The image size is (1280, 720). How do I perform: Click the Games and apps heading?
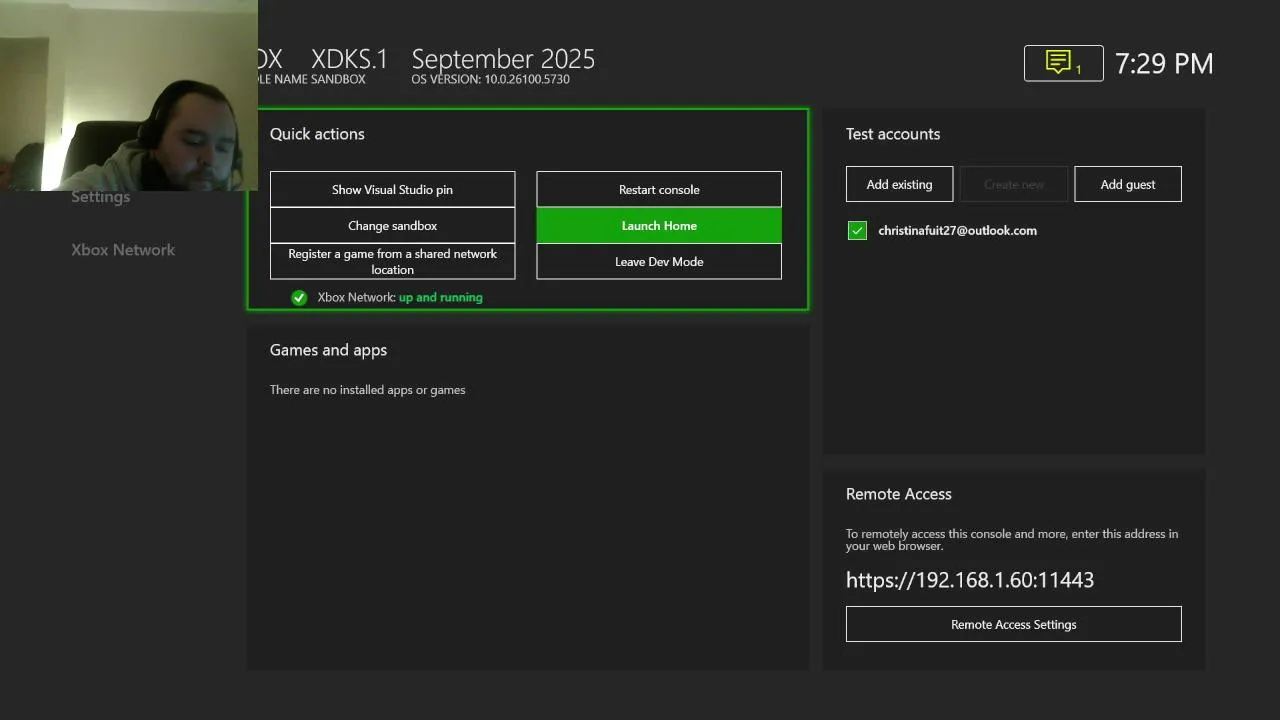(328, 350)
